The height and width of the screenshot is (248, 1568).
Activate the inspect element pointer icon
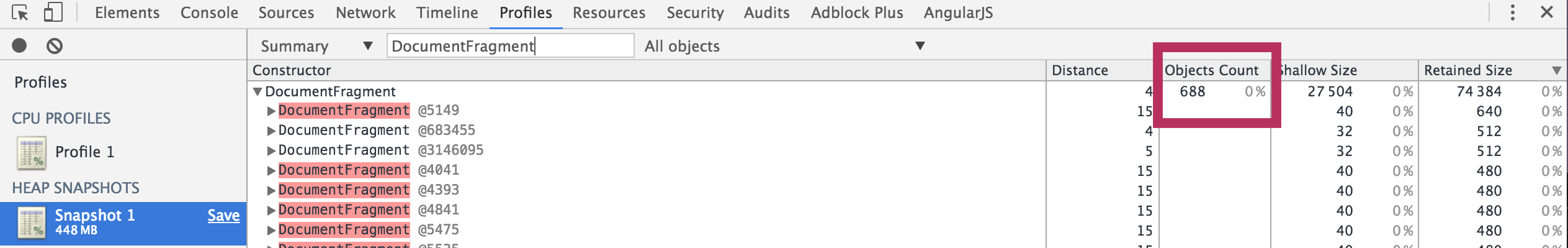tap(20, 12)
